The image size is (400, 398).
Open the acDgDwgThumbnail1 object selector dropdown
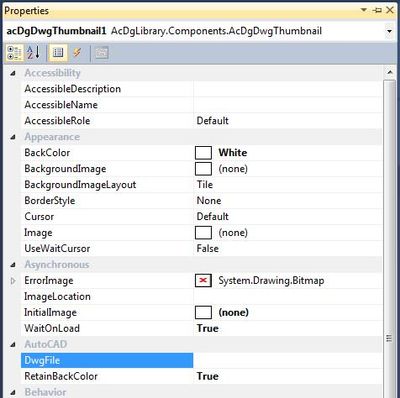(x=389, y=31)
